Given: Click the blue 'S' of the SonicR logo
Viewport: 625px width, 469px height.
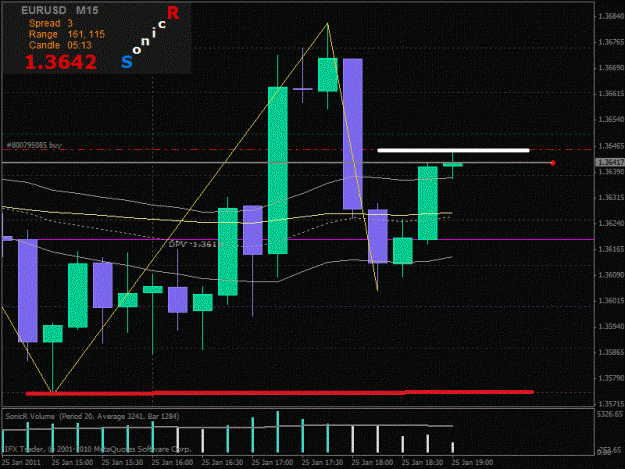Looking at the screenshot, I should point(127,62).
